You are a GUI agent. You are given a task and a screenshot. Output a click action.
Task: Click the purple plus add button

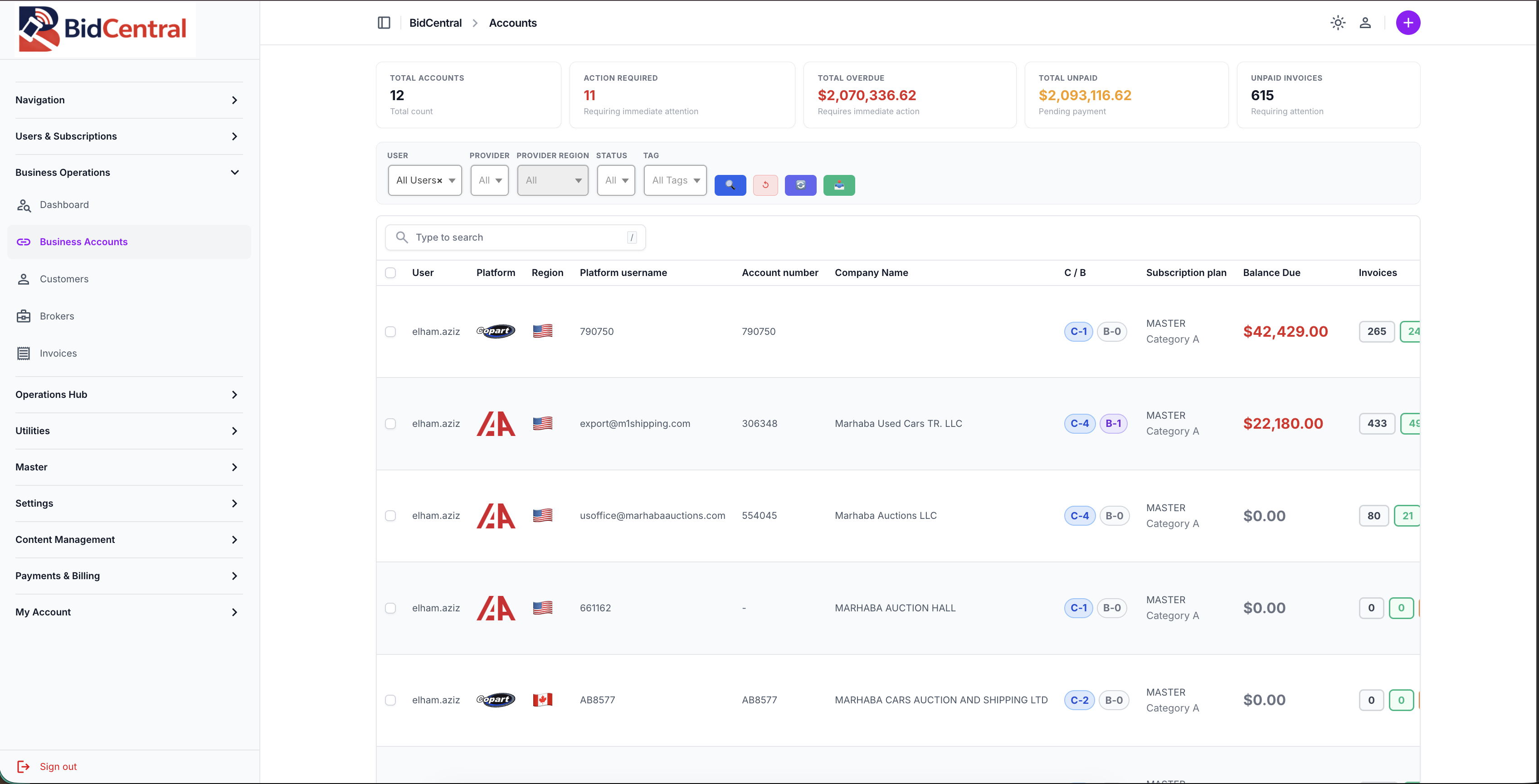[1408, 23]
